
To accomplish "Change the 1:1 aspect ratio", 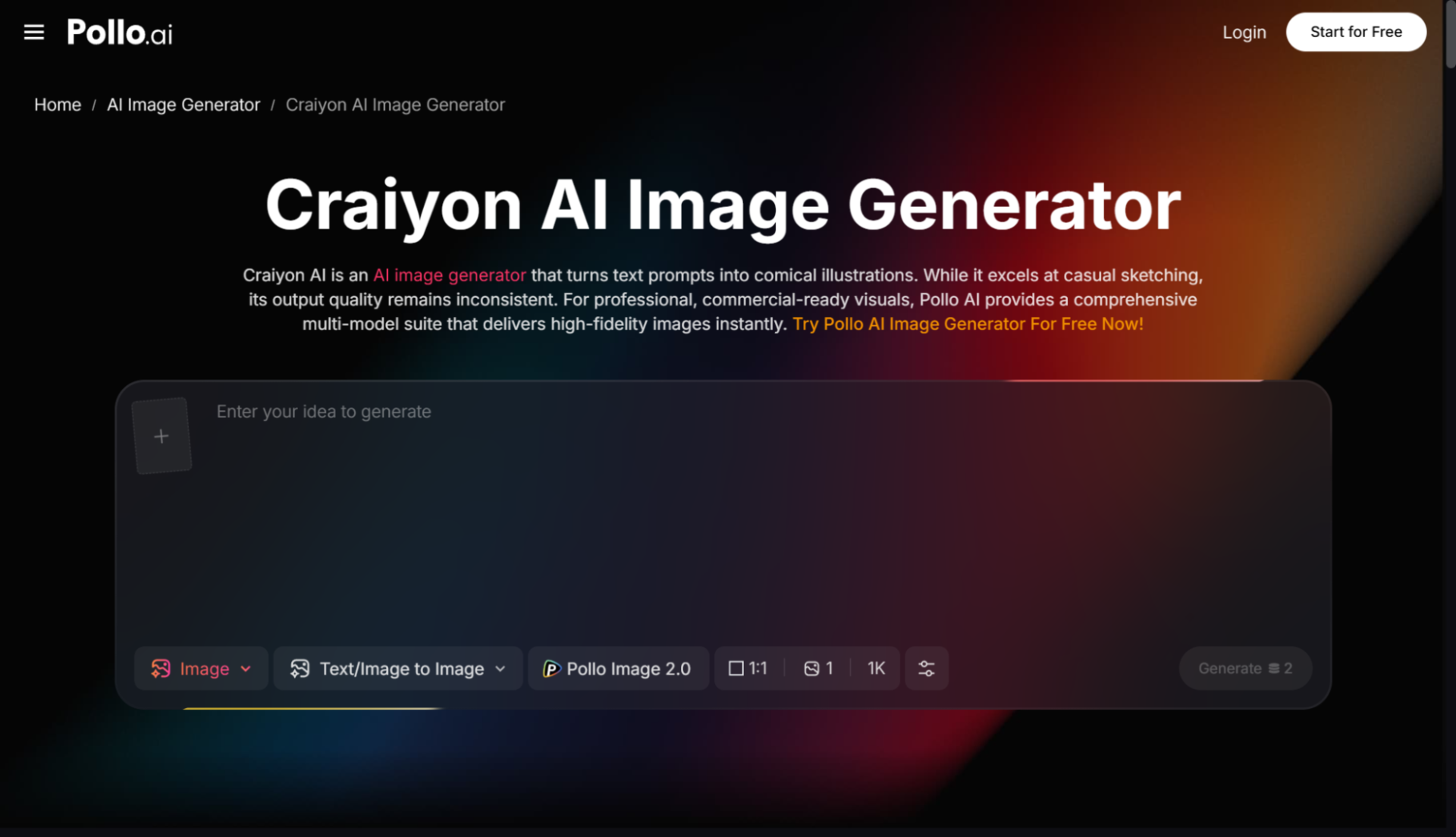I will pyautogui.click(x=748, y=668).
